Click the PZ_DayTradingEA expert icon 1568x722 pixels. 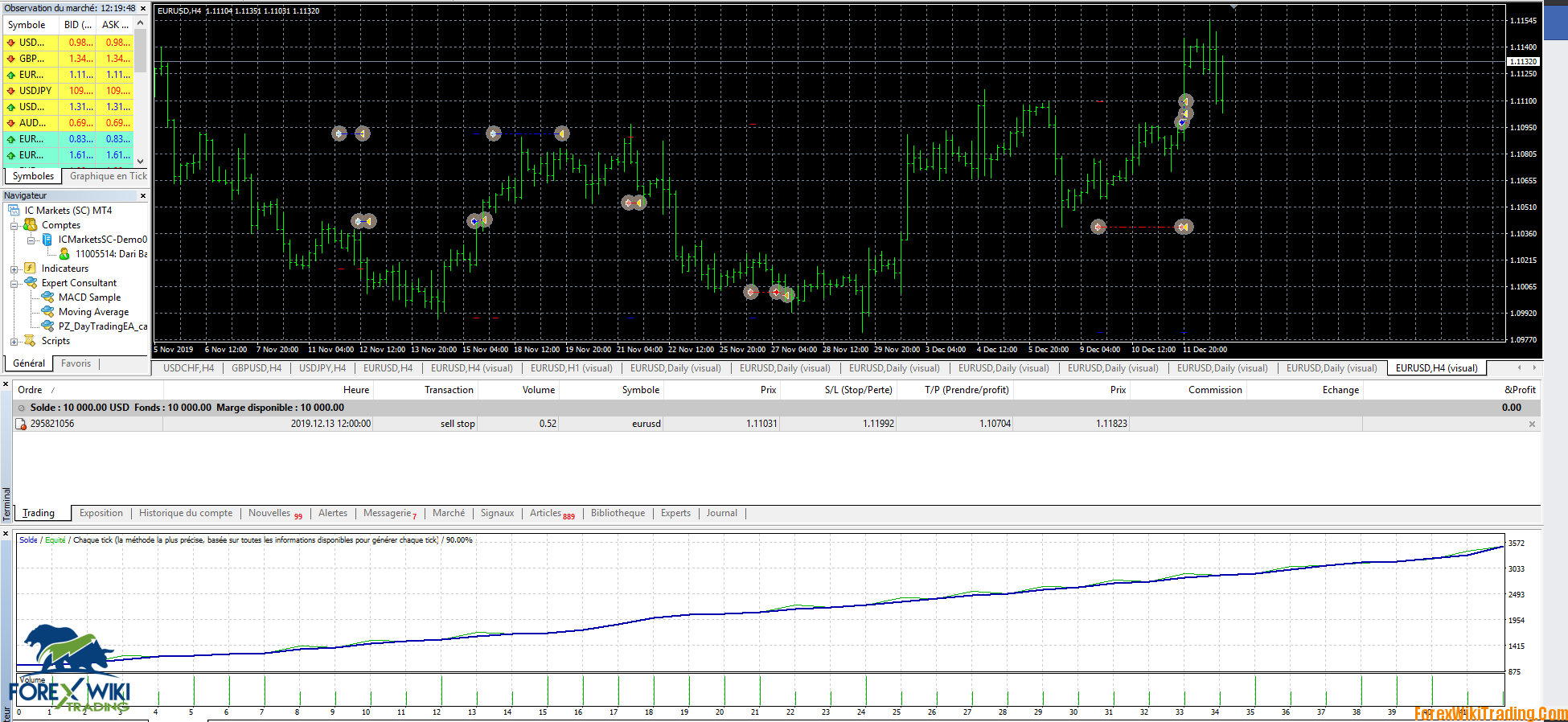47,326
